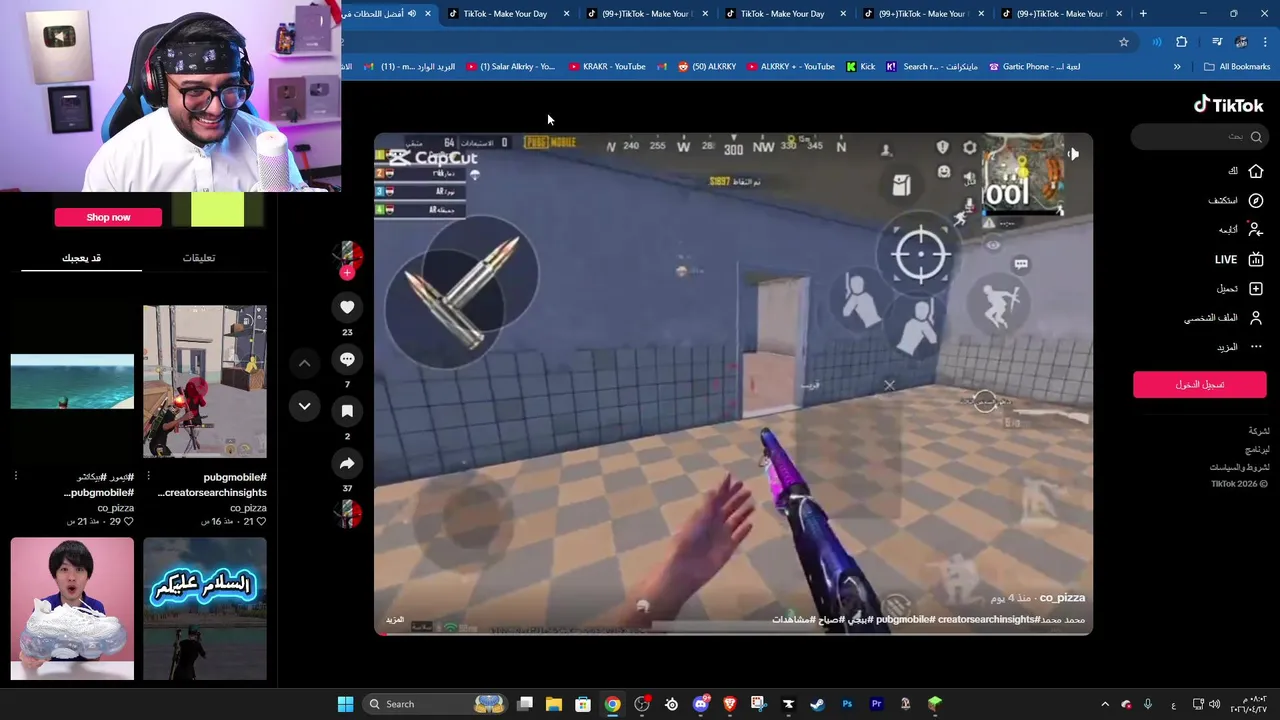Open Premiere Pro from the taskbar
The width and height of the screenshot is (1280, 720).
(x=876, y=704)
